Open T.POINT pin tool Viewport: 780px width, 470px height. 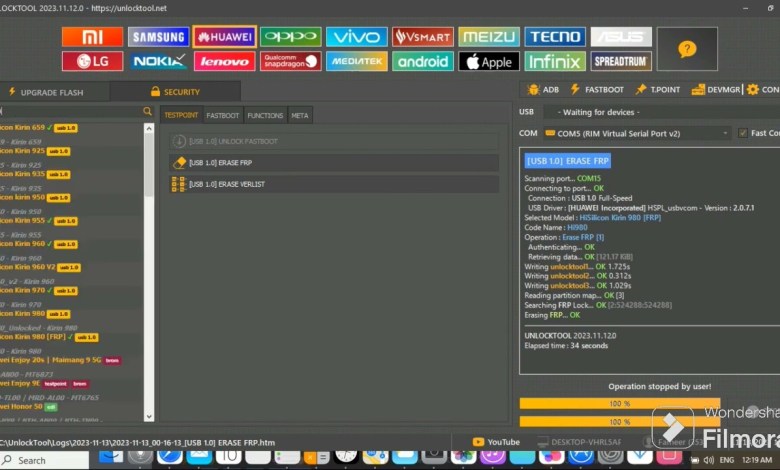[657, 90]
